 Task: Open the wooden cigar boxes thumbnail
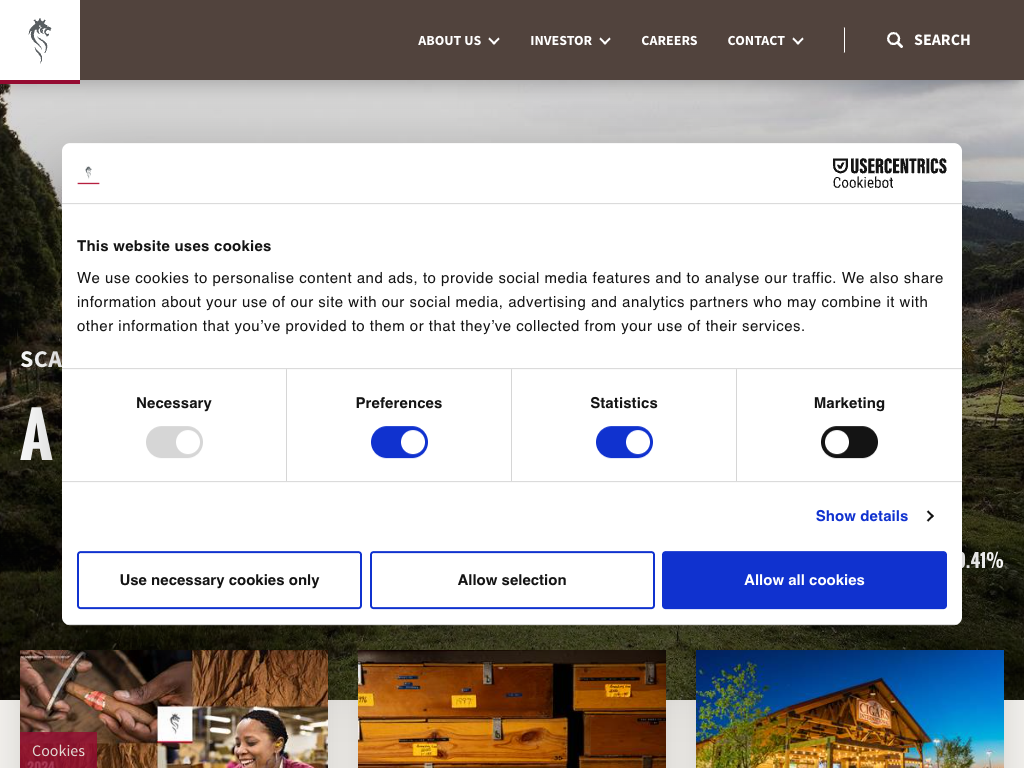(512, 708)
